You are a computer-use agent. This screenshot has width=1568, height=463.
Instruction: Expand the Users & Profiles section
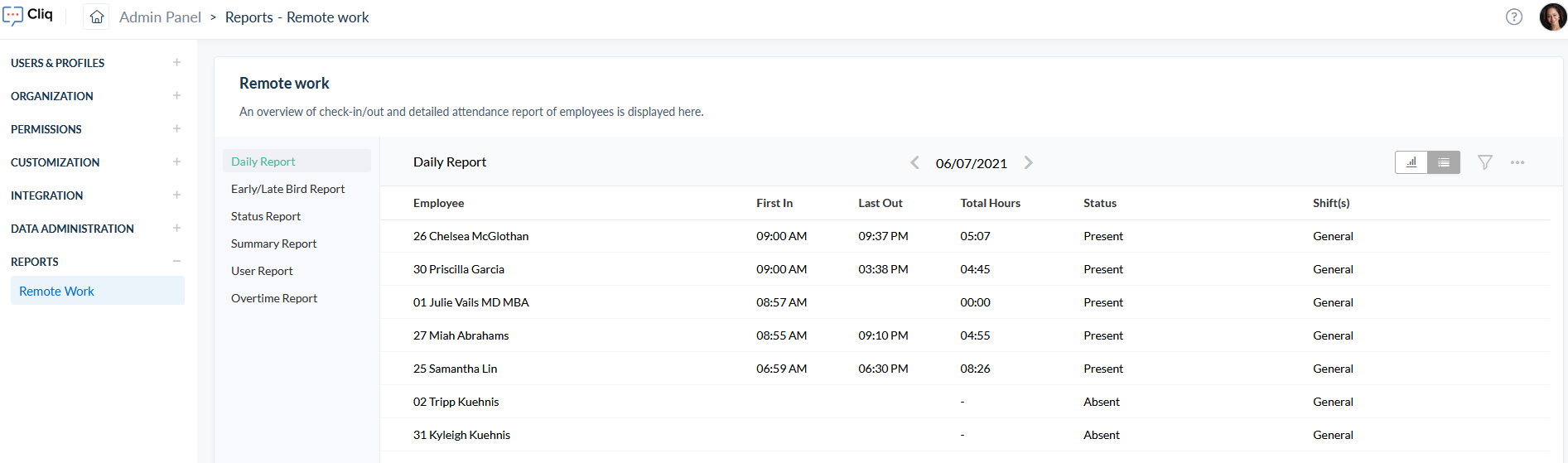pyautogui.click(x=176, y=62)
